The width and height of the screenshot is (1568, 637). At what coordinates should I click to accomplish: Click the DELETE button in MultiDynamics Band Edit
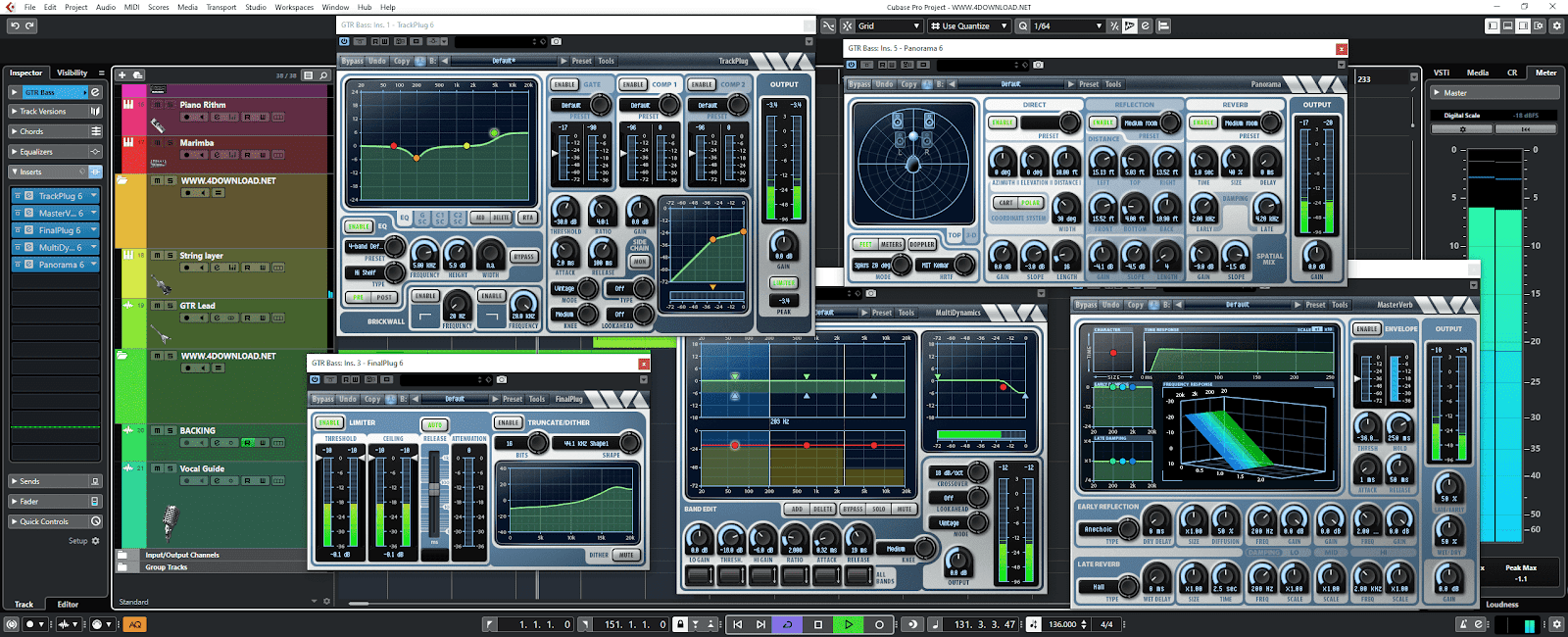(x=823, y=510)
